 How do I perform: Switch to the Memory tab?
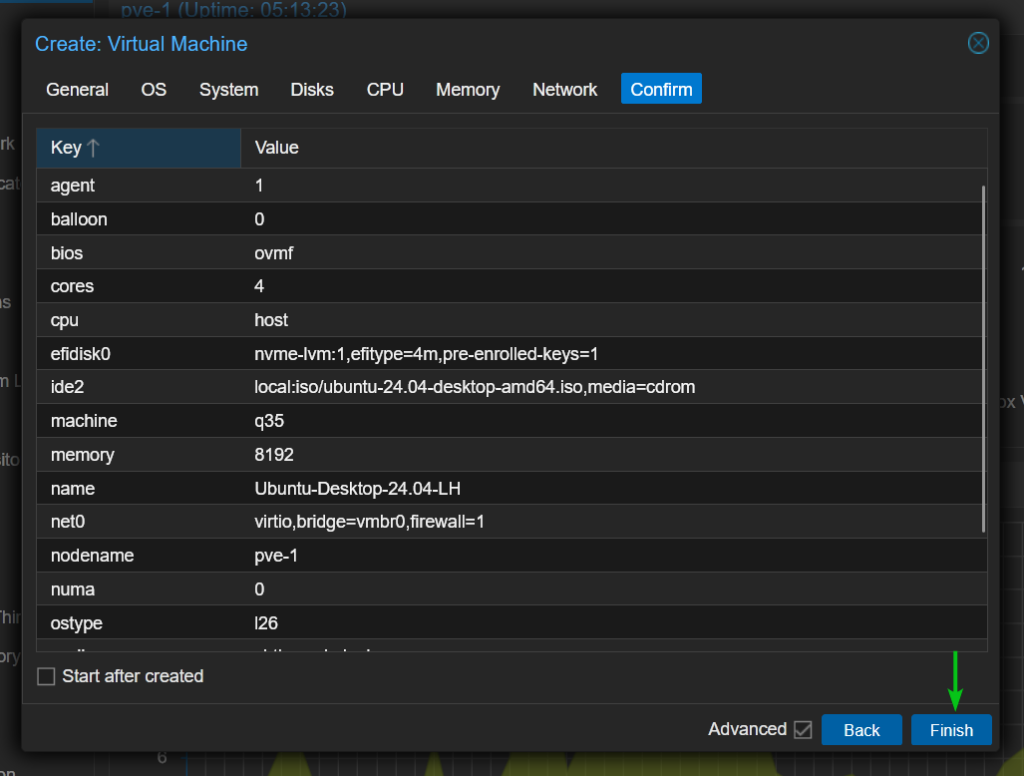[468, 89]
